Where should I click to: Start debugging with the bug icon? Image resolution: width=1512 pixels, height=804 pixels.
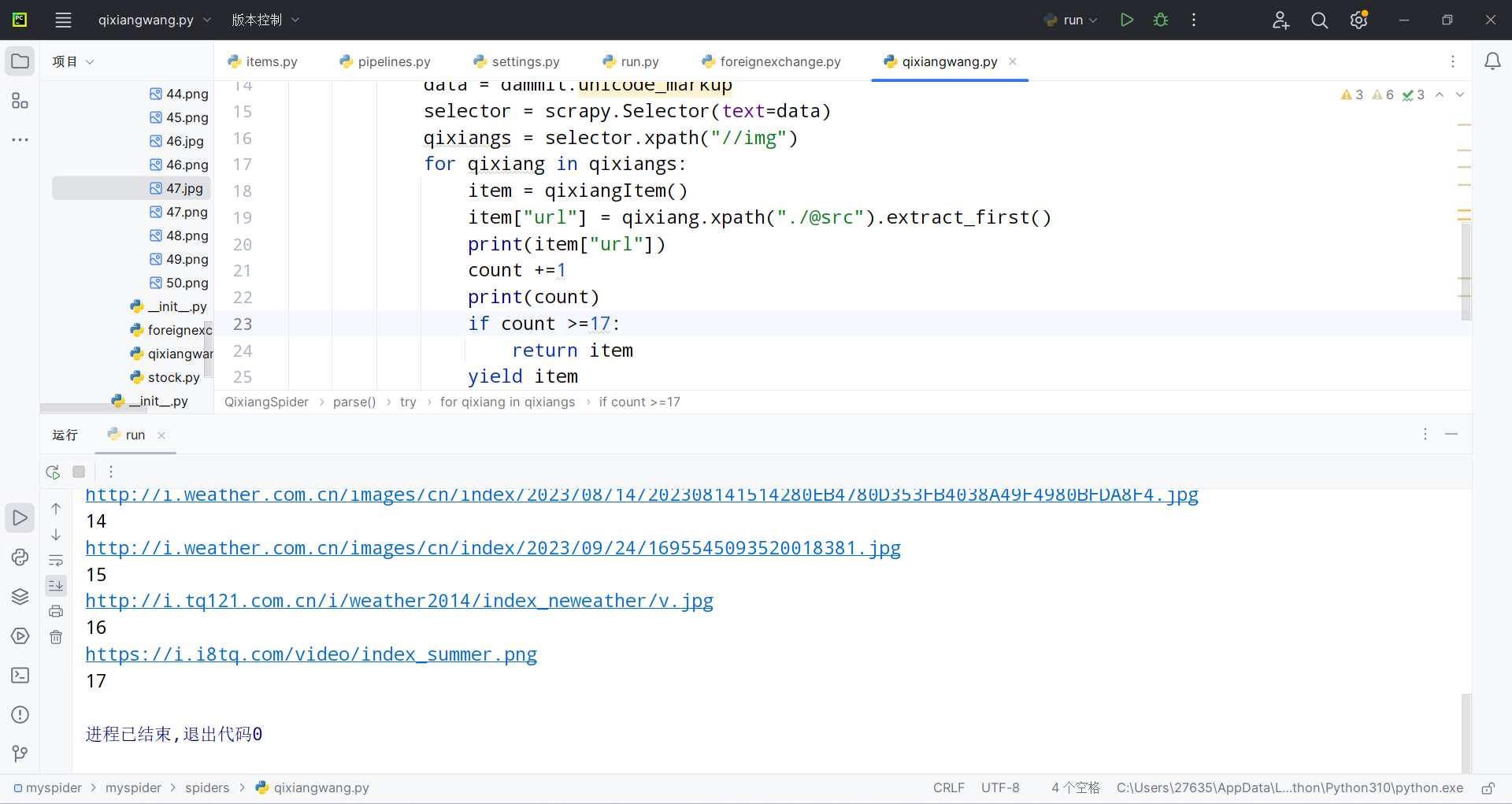[1161, 20]
